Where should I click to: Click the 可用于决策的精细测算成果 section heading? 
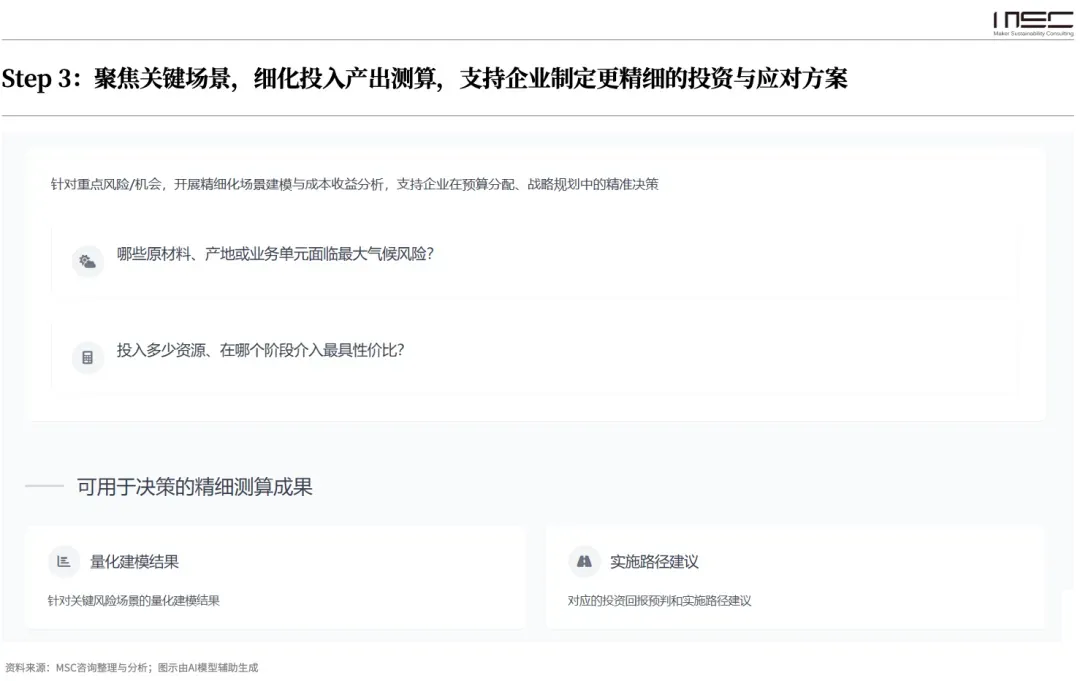(195, 487)
